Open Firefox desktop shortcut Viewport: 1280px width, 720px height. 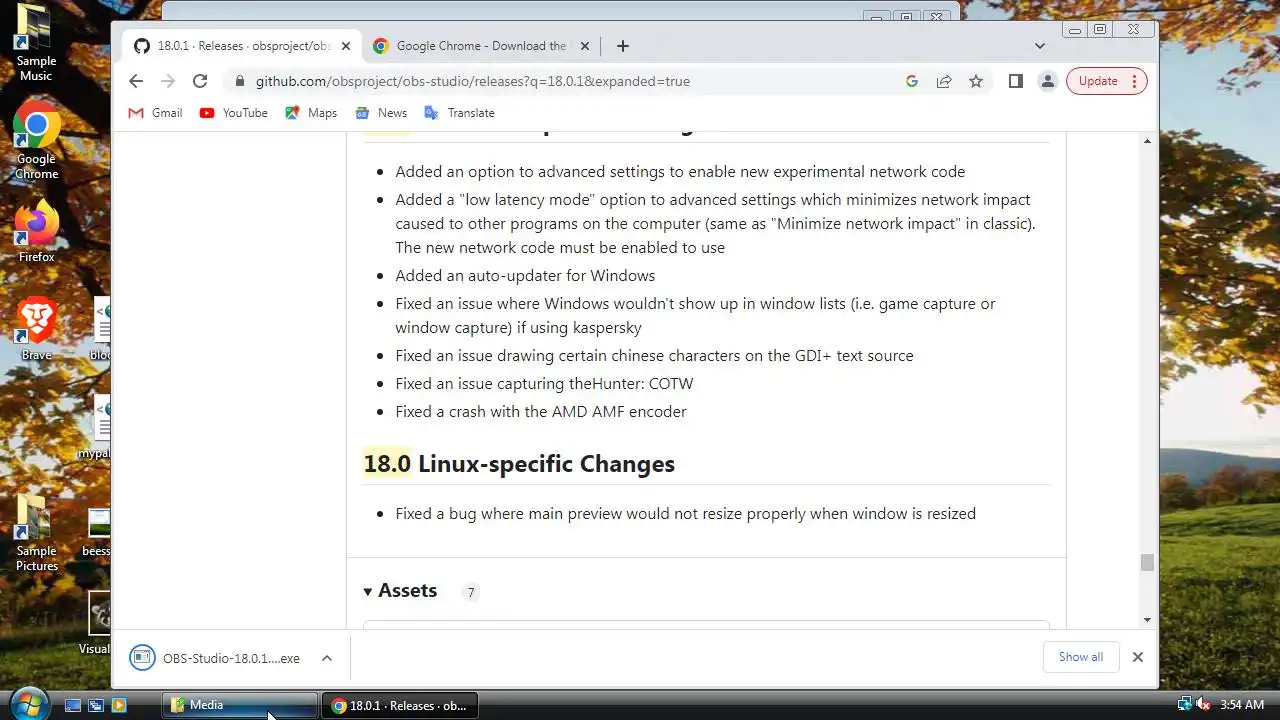pyautogui.click(x=36, y=231)
